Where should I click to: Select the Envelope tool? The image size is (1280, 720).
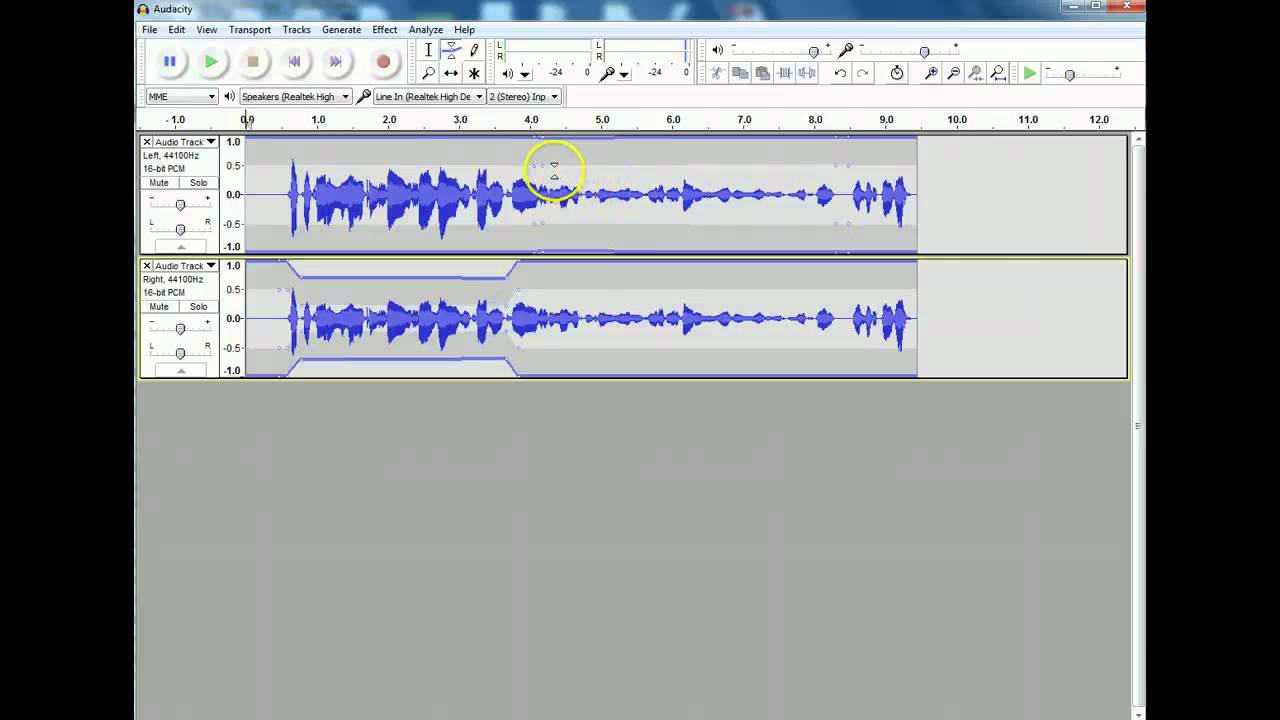451,50
